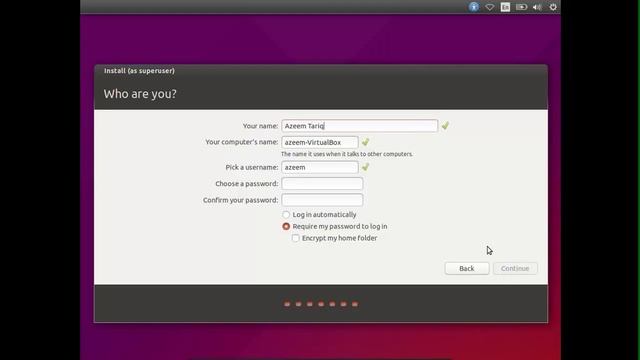Image resolution: width=640 pixels, height=360 pixels.
Task: Focus the computer's name field
Action: 320,142
